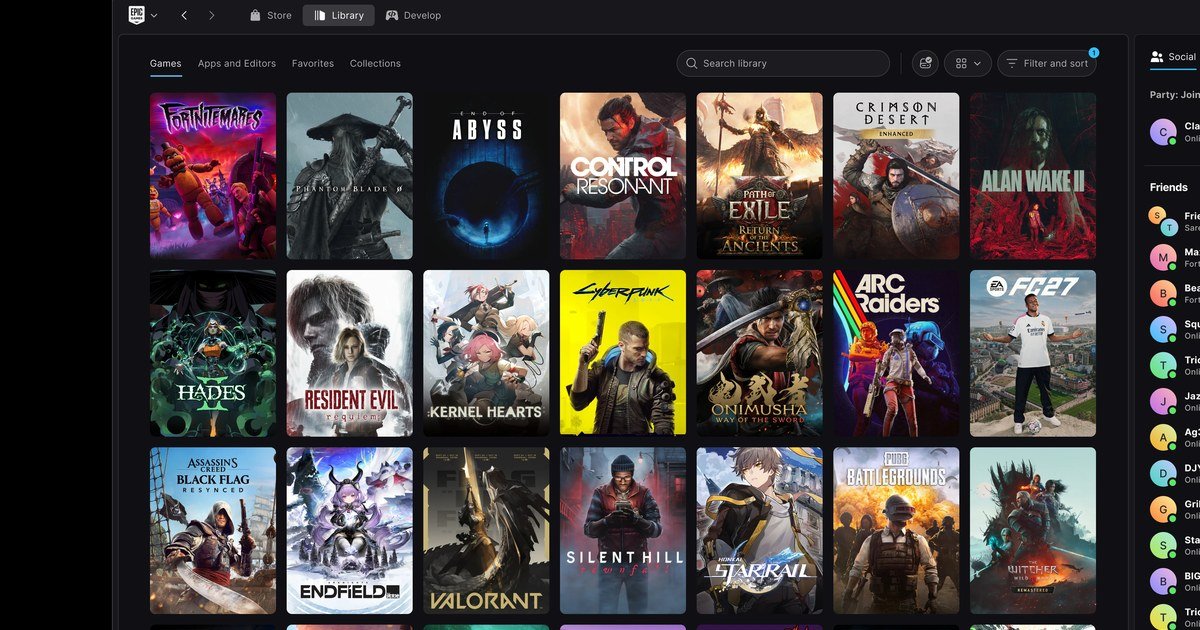Click the Kernel Hearts cover
Image resolution: width=1200 pixels, height=630 pixels.
[x=486, y=353]
